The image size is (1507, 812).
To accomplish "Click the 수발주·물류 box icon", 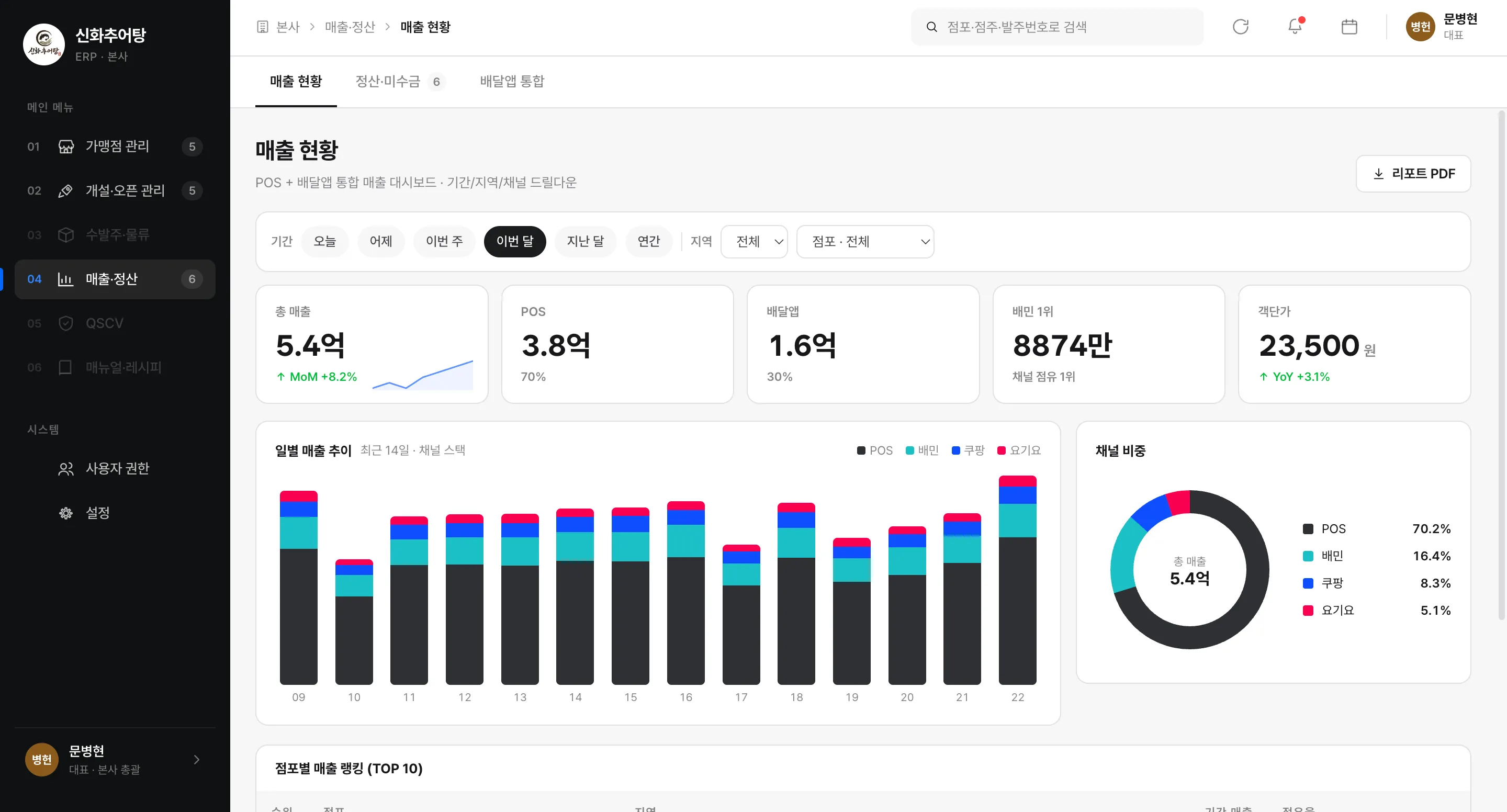I will point(65,234).
